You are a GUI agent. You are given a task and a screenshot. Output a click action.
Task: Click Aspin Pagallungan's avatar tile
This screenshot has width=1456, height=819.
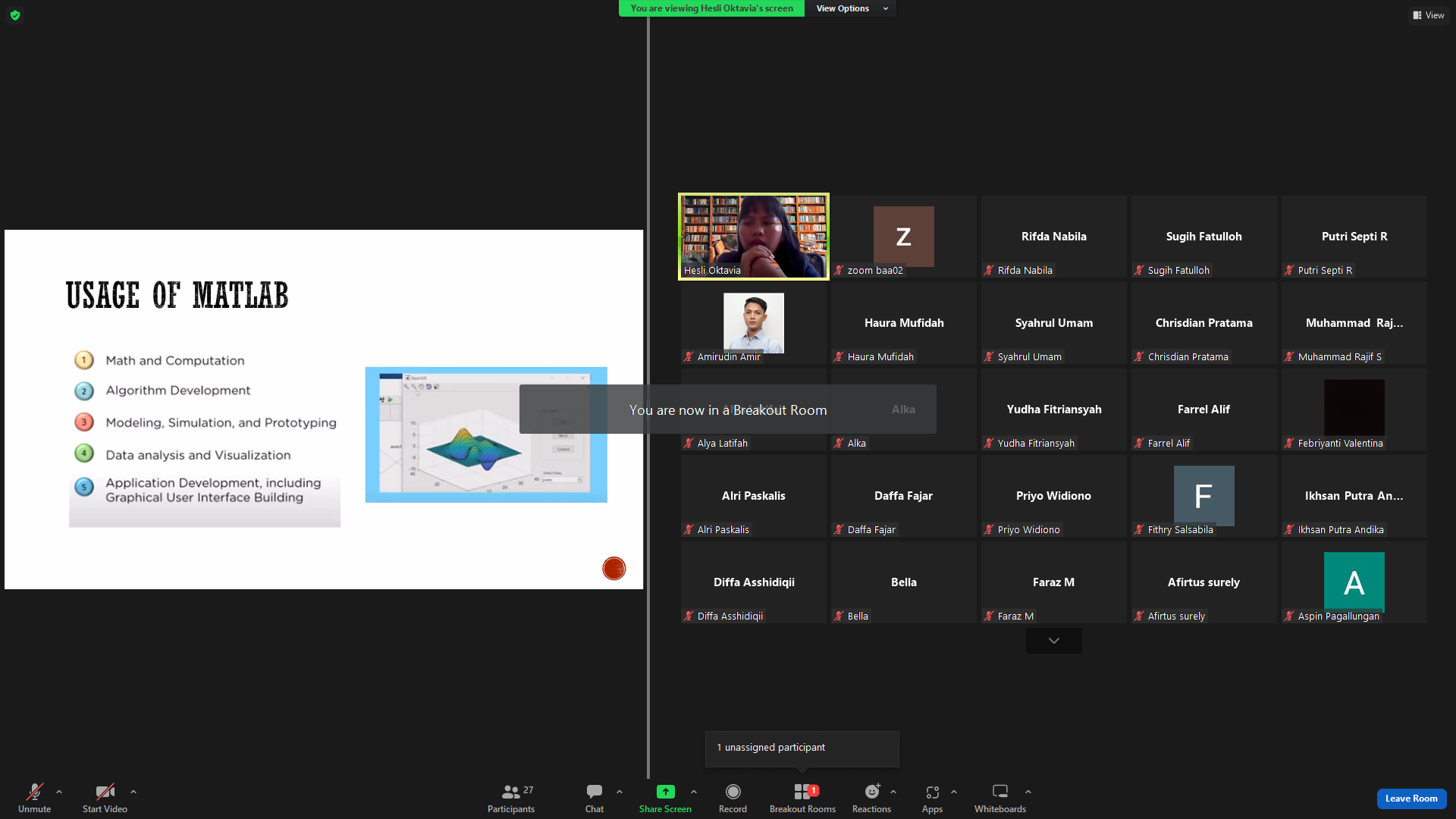click(1354, 582)
